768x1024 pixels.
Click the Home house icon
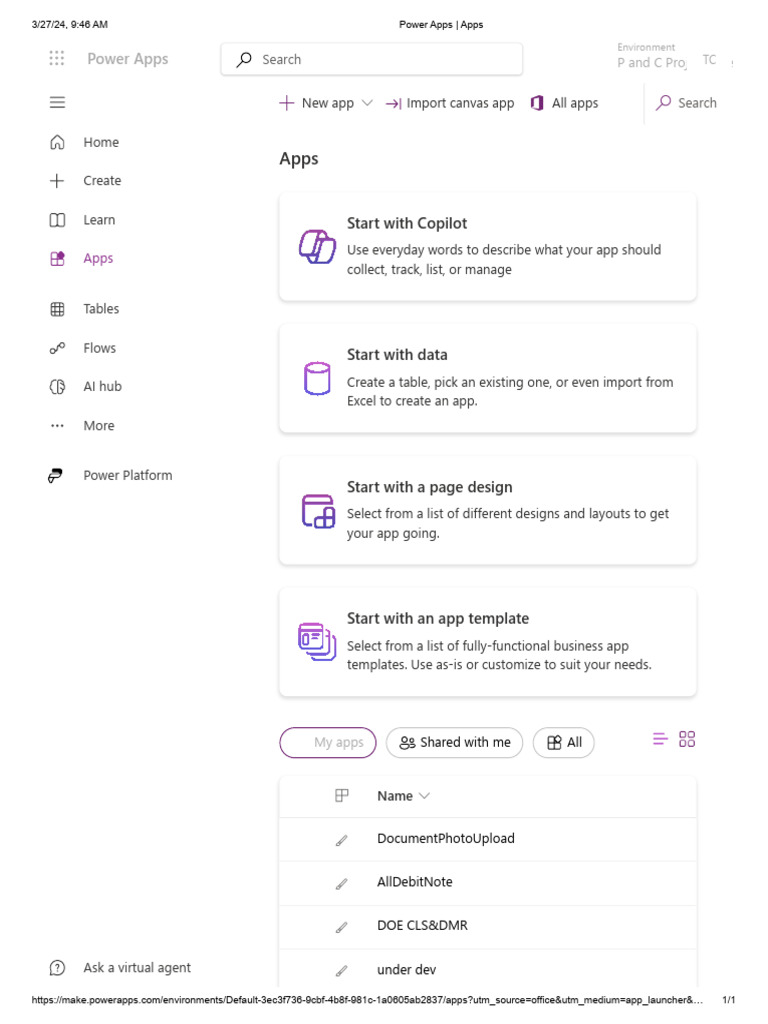tap(57, 142)
